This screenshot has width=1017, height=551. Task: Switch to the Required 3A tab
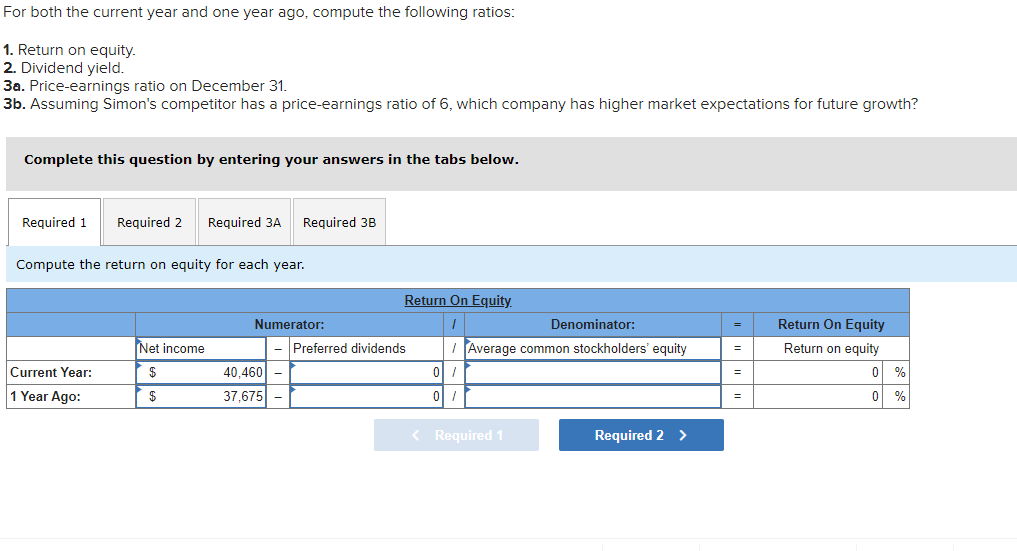pyautogui.click(x=245, y=222)
